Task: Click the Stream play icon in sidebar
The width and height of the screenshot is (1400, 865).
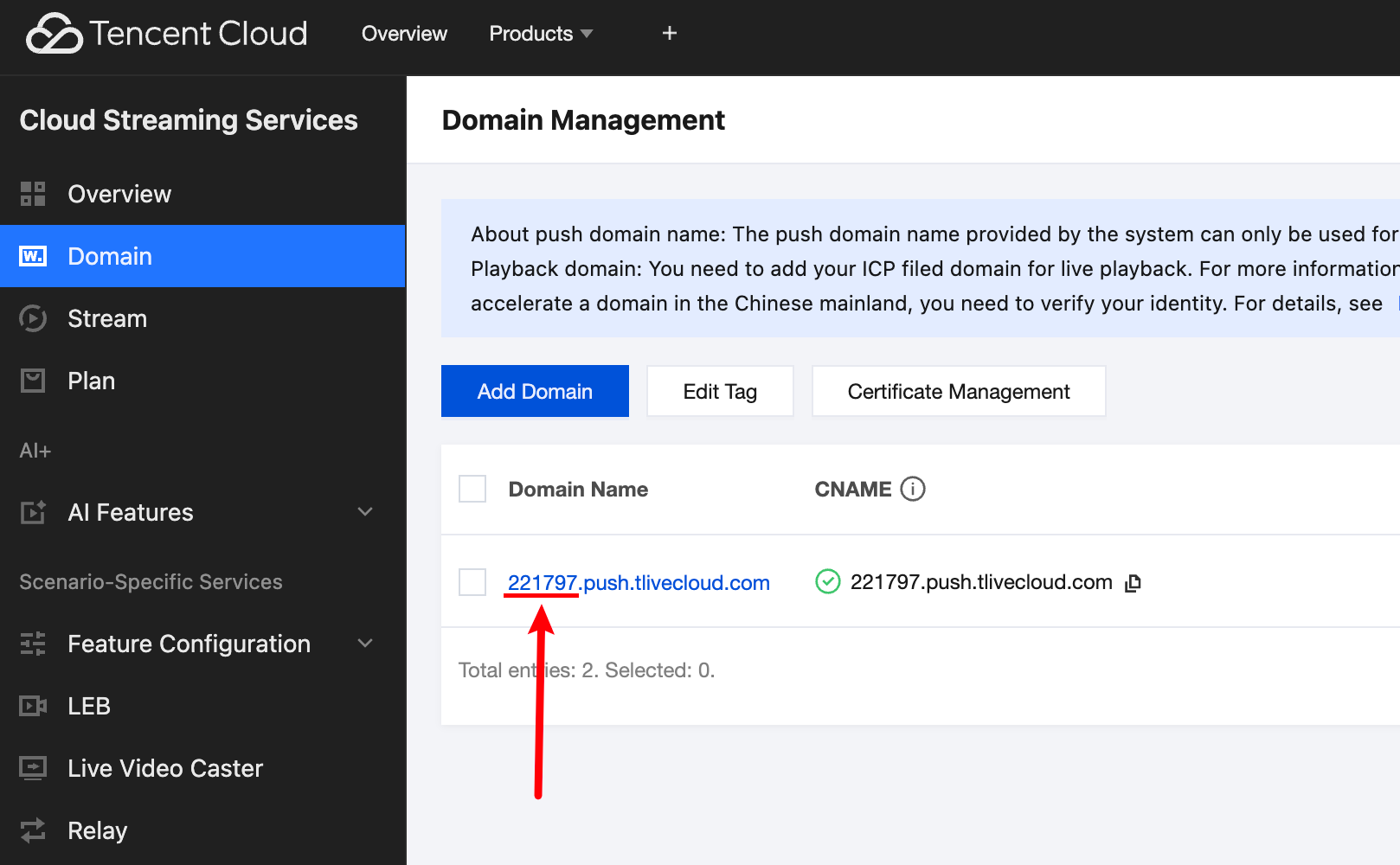Action: click(33, 318)
